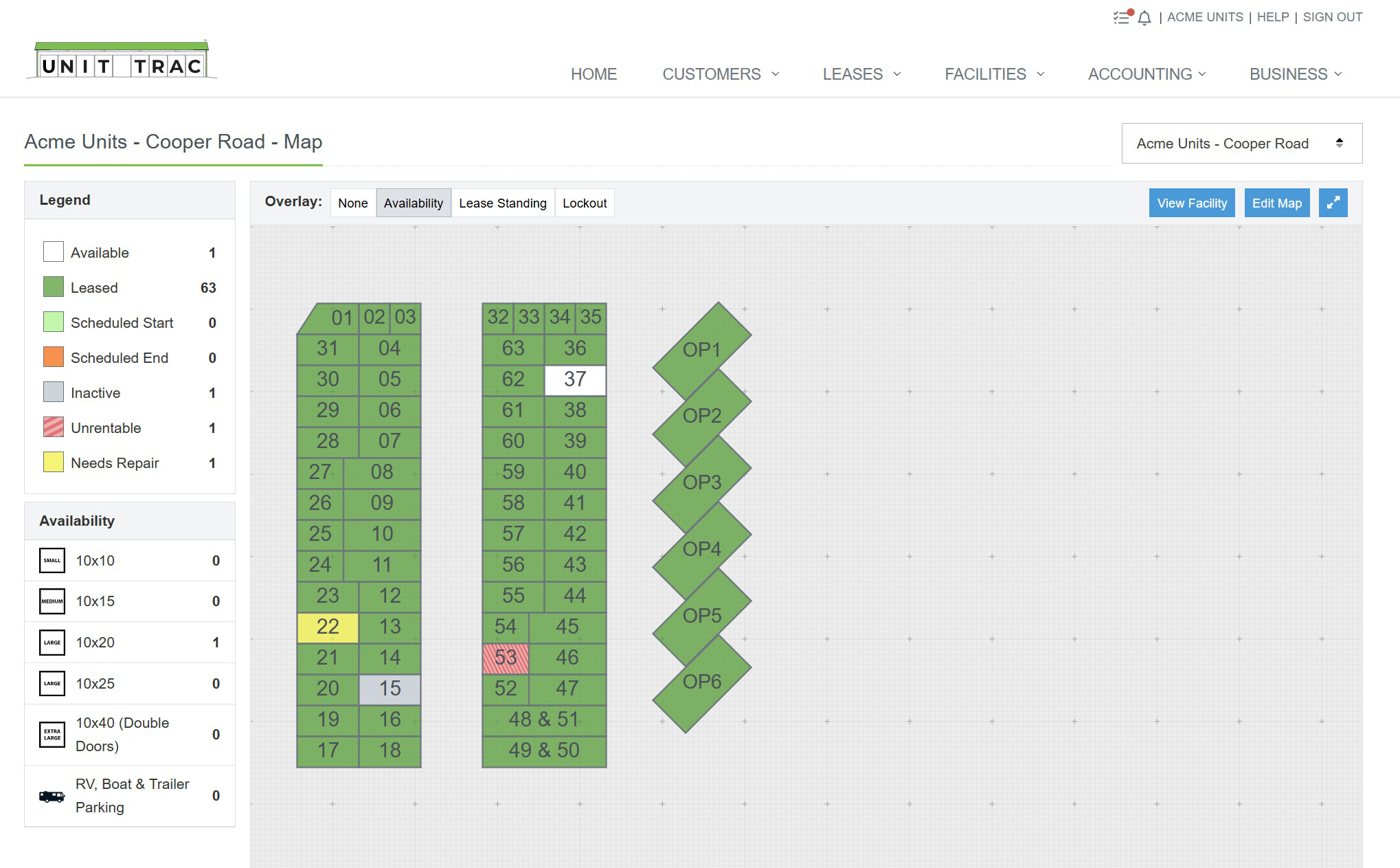The image size is (1400, 868).
Task: Expand the Leases menu
Action: pyautogui.click(x=861, y=74)
